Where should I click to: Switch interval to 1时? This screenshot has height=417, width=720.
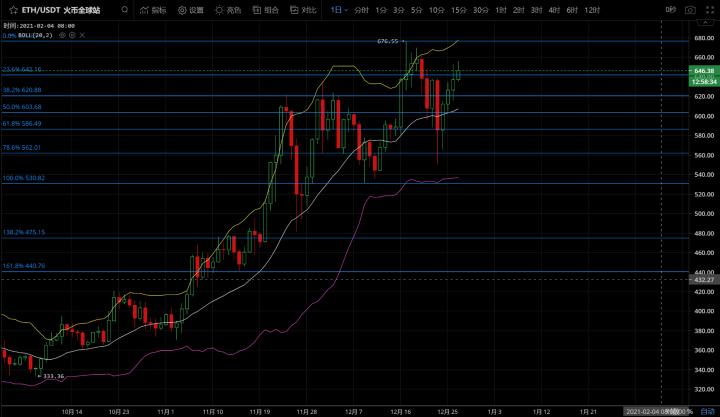tap(501, 10)
